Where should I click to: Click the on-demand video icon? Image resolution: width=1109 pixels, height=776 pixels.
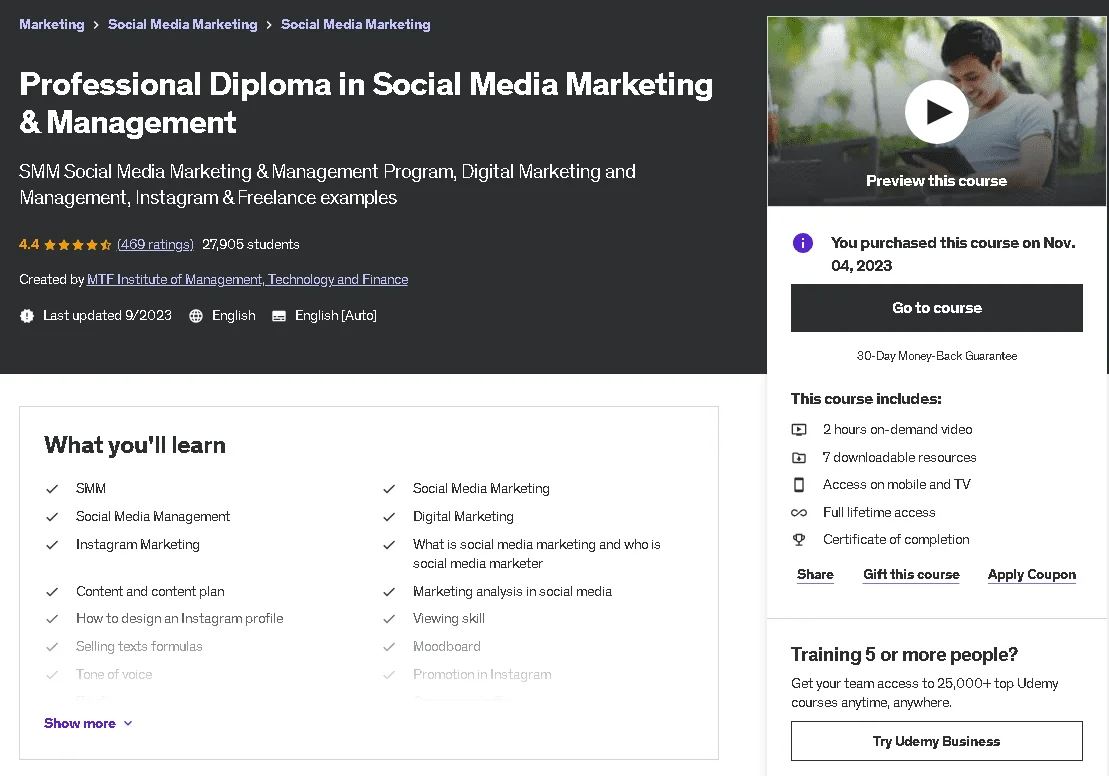[x=799, y=429]
